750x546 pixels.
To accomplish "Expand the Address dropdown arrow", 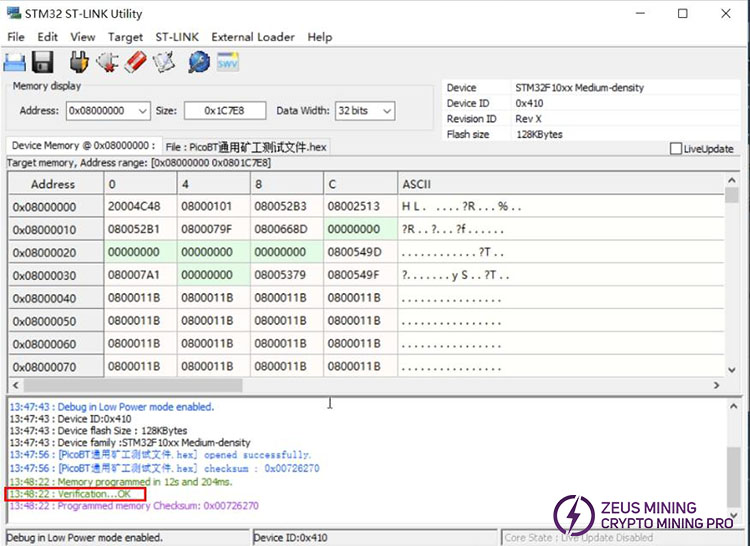I will tap(140, 111).
